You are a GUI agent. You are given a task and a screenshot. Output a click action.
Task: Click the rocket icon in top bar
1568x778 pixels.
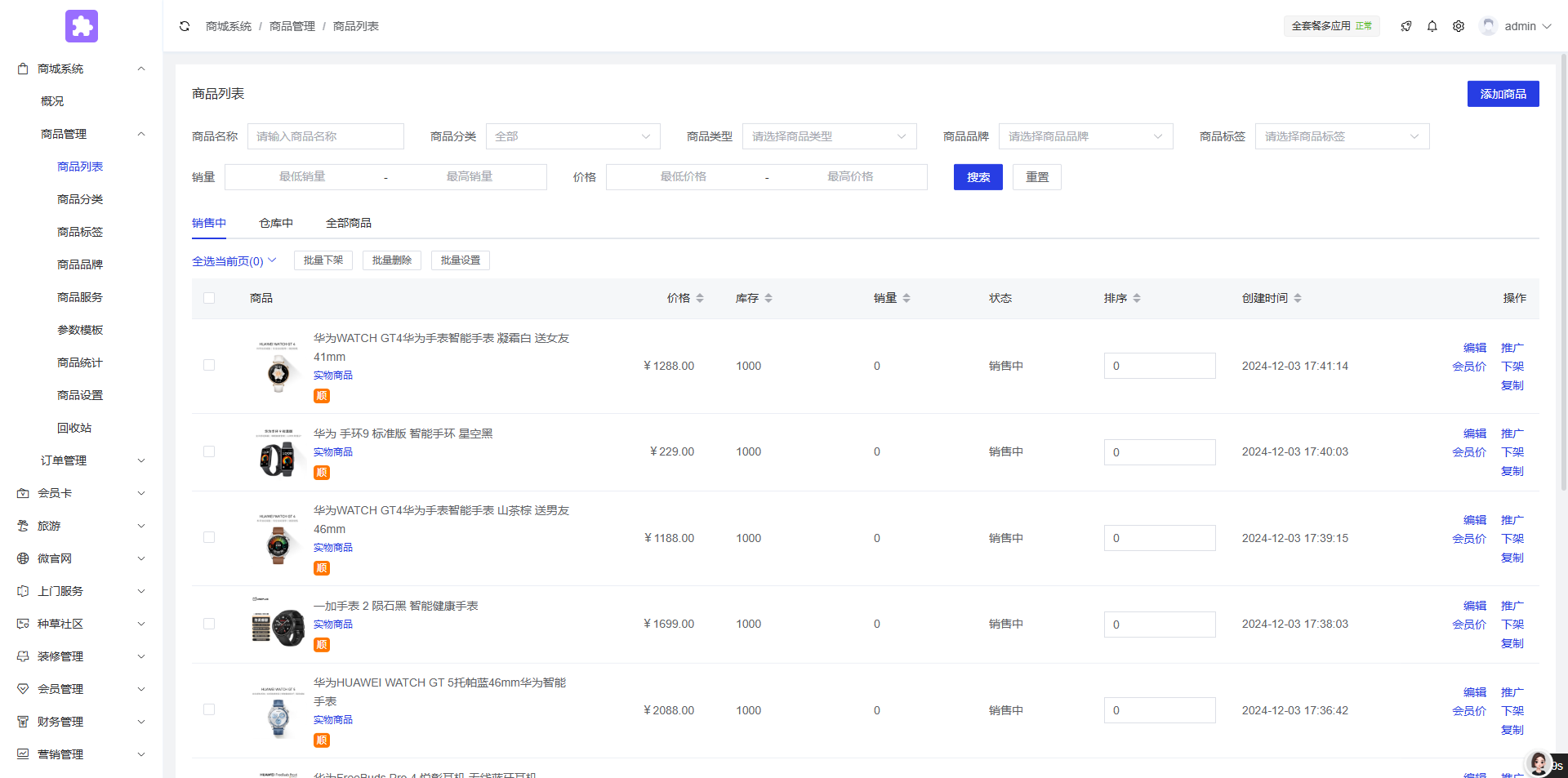(x=1405, y=26)
